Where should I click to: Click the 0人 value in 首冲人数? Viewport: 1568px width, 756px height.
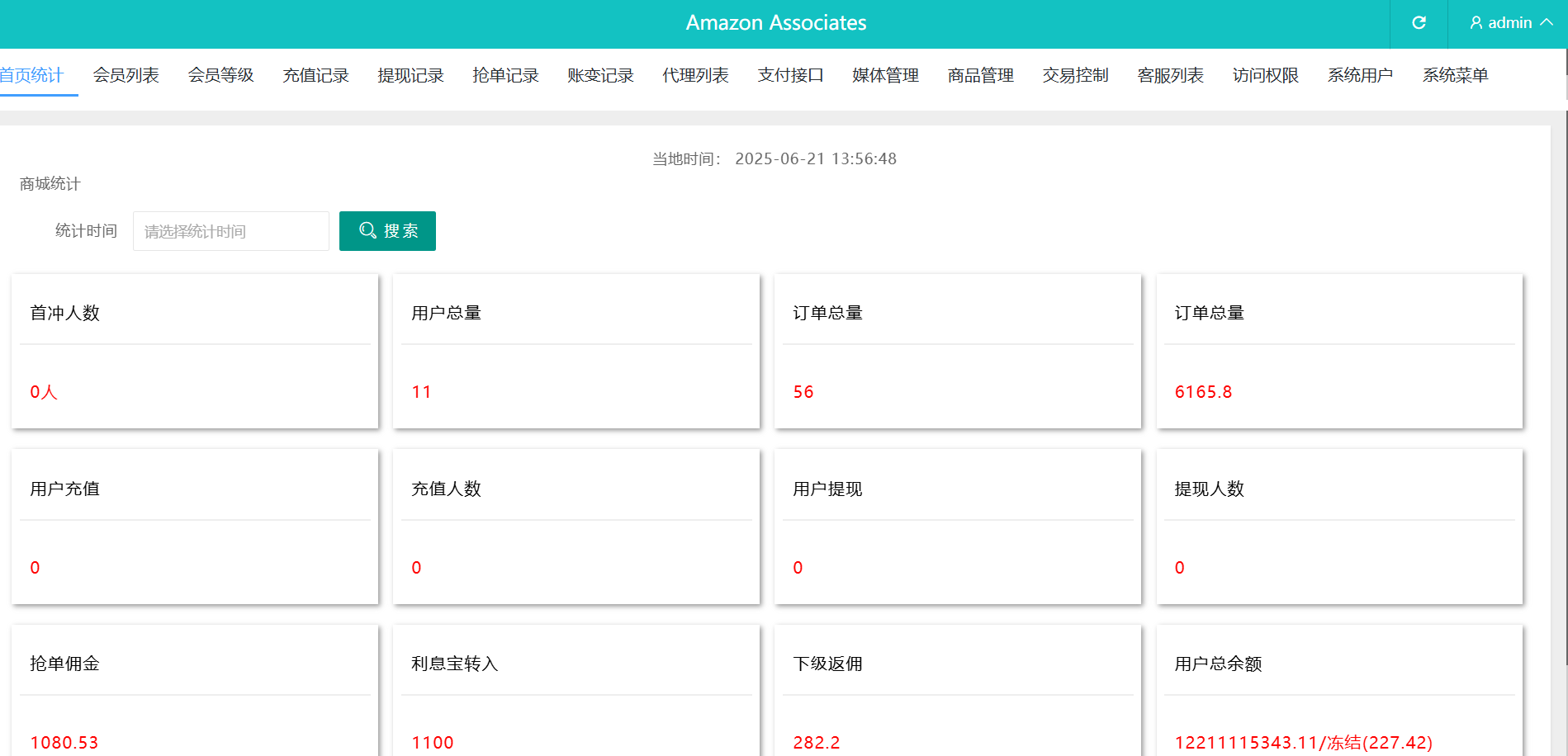pos(44,392)
